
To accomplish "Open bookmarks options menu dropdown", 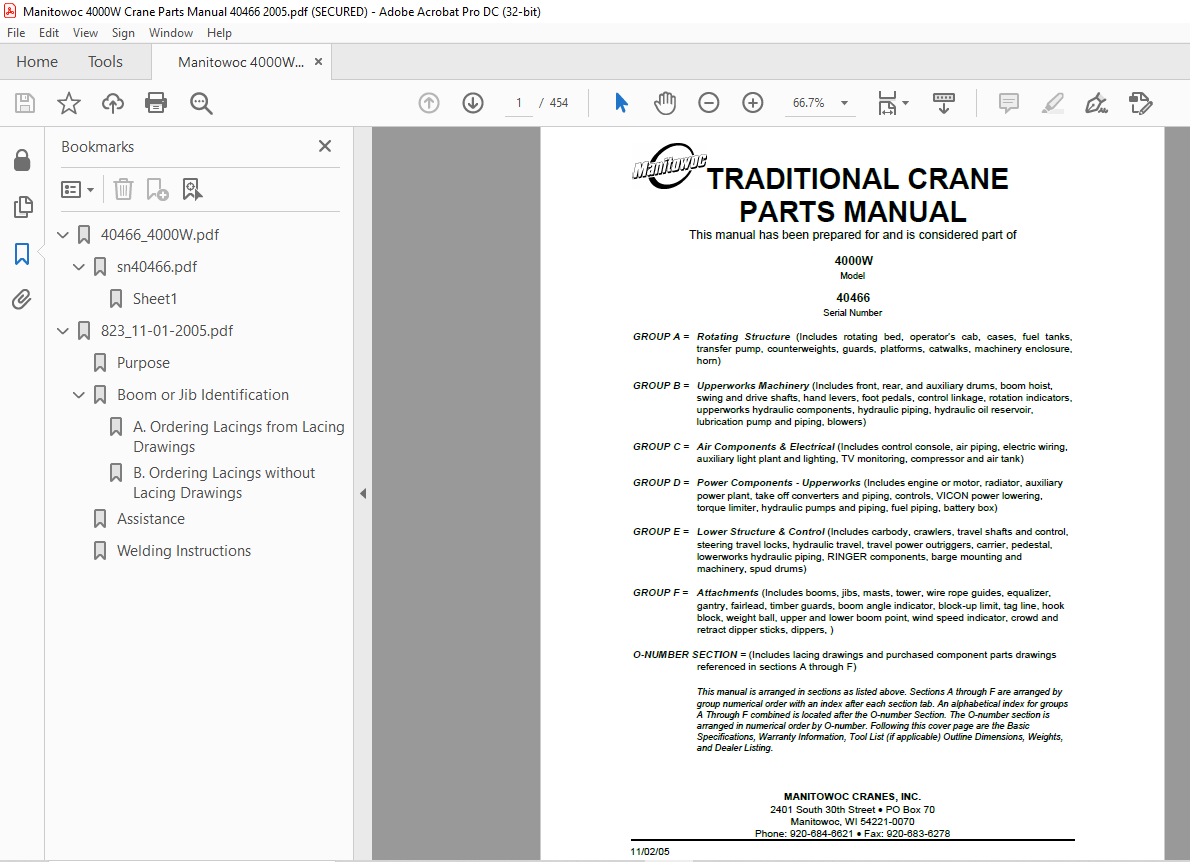I will coord(77,189).
